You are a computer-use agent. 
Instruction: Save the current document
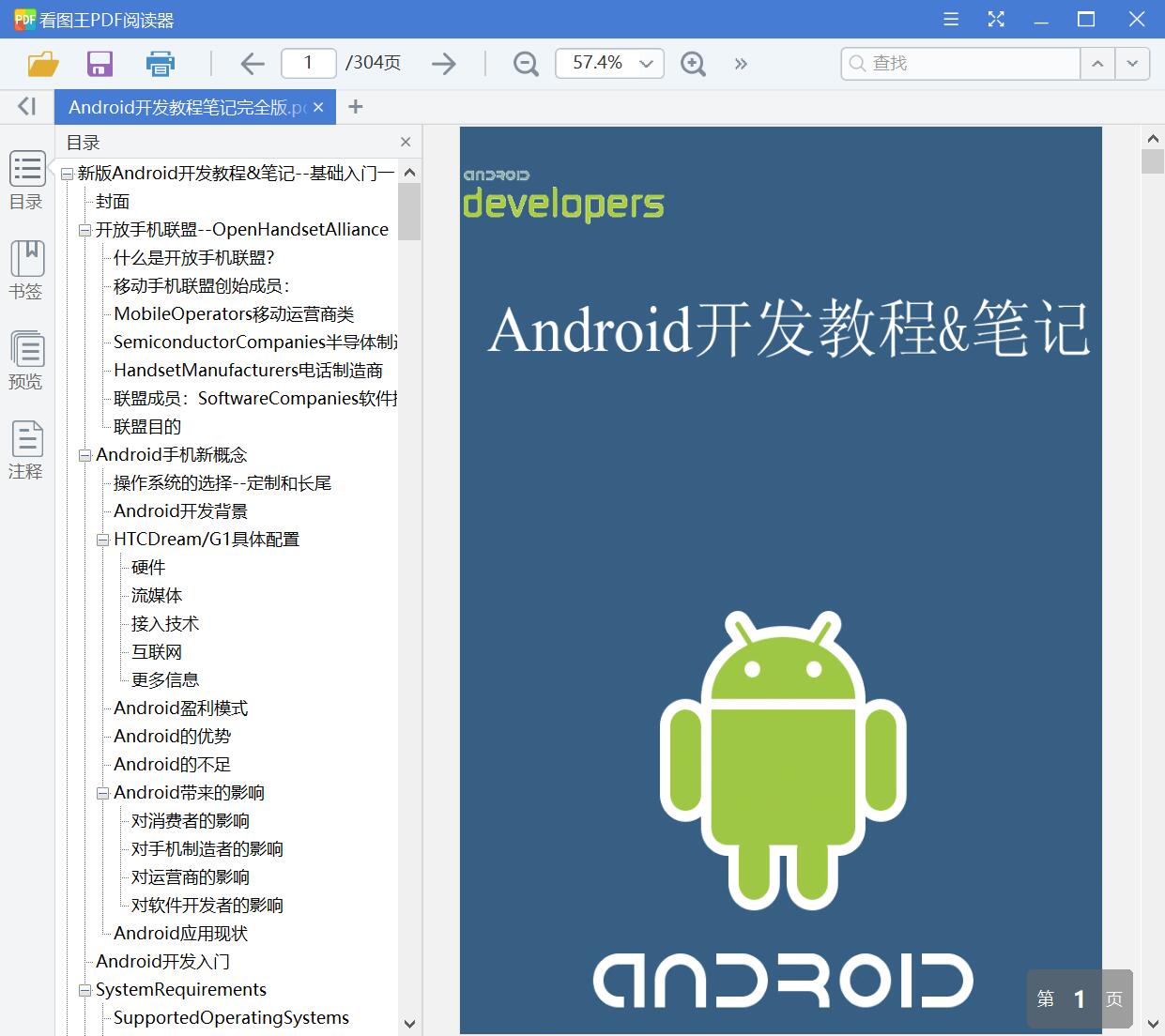[100, 64]
